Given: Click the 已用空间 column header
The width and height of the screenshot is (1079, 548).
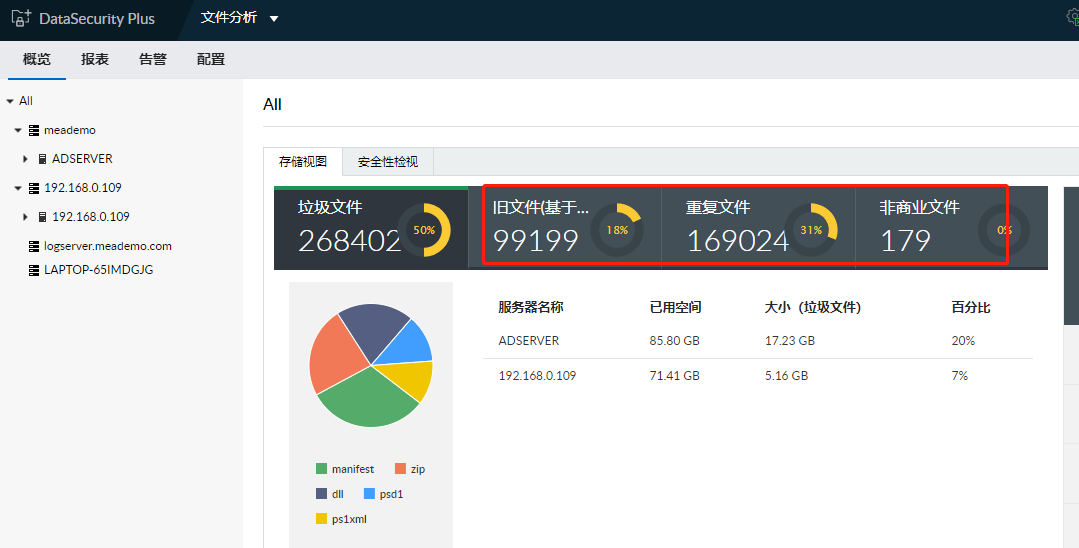Looking at the screenshot, I should (x=676, y=308).
